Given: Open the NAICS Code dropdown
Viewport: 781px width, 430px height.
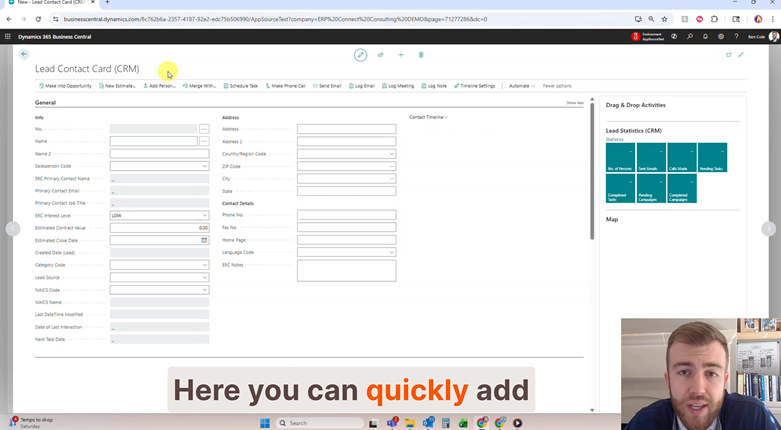Looking at the screenshot, I should 204,289.
